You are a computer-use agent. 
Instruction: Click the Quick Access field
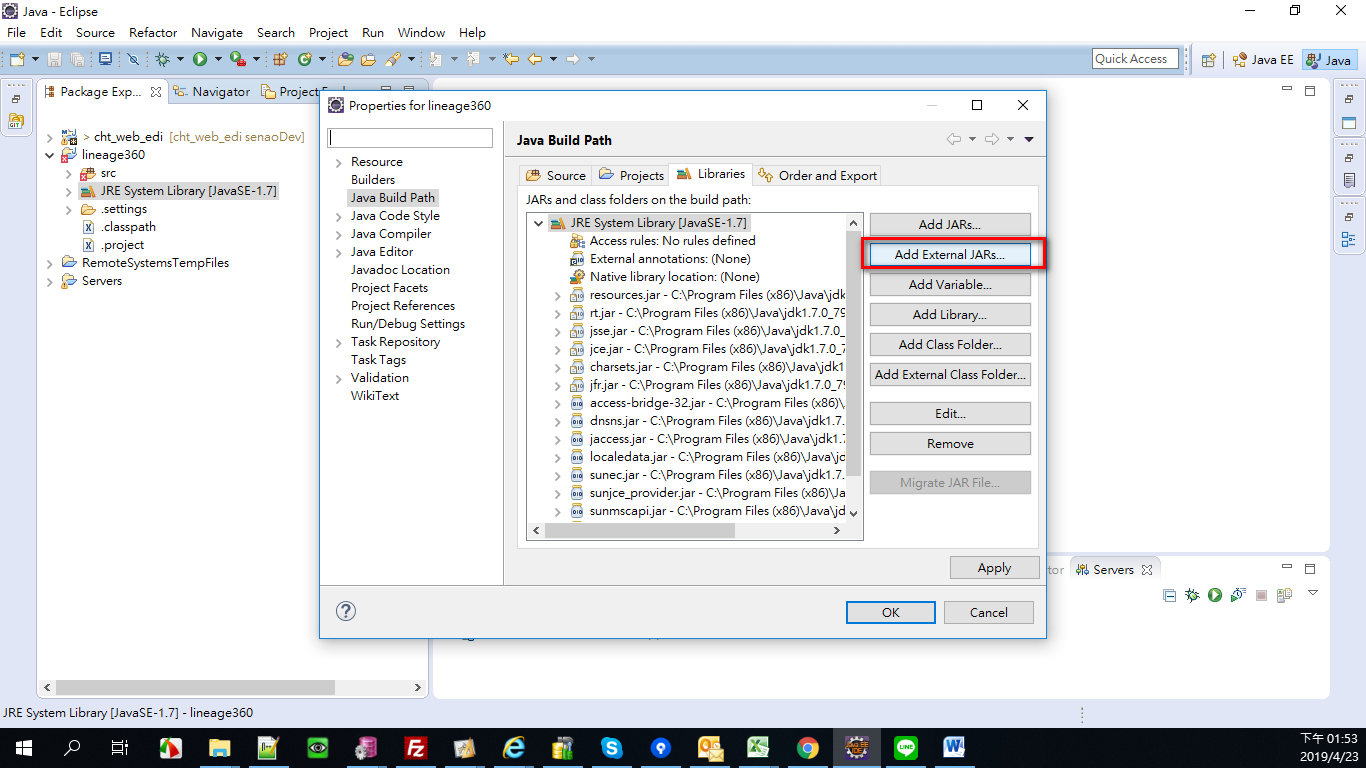tap(1135, 59)
